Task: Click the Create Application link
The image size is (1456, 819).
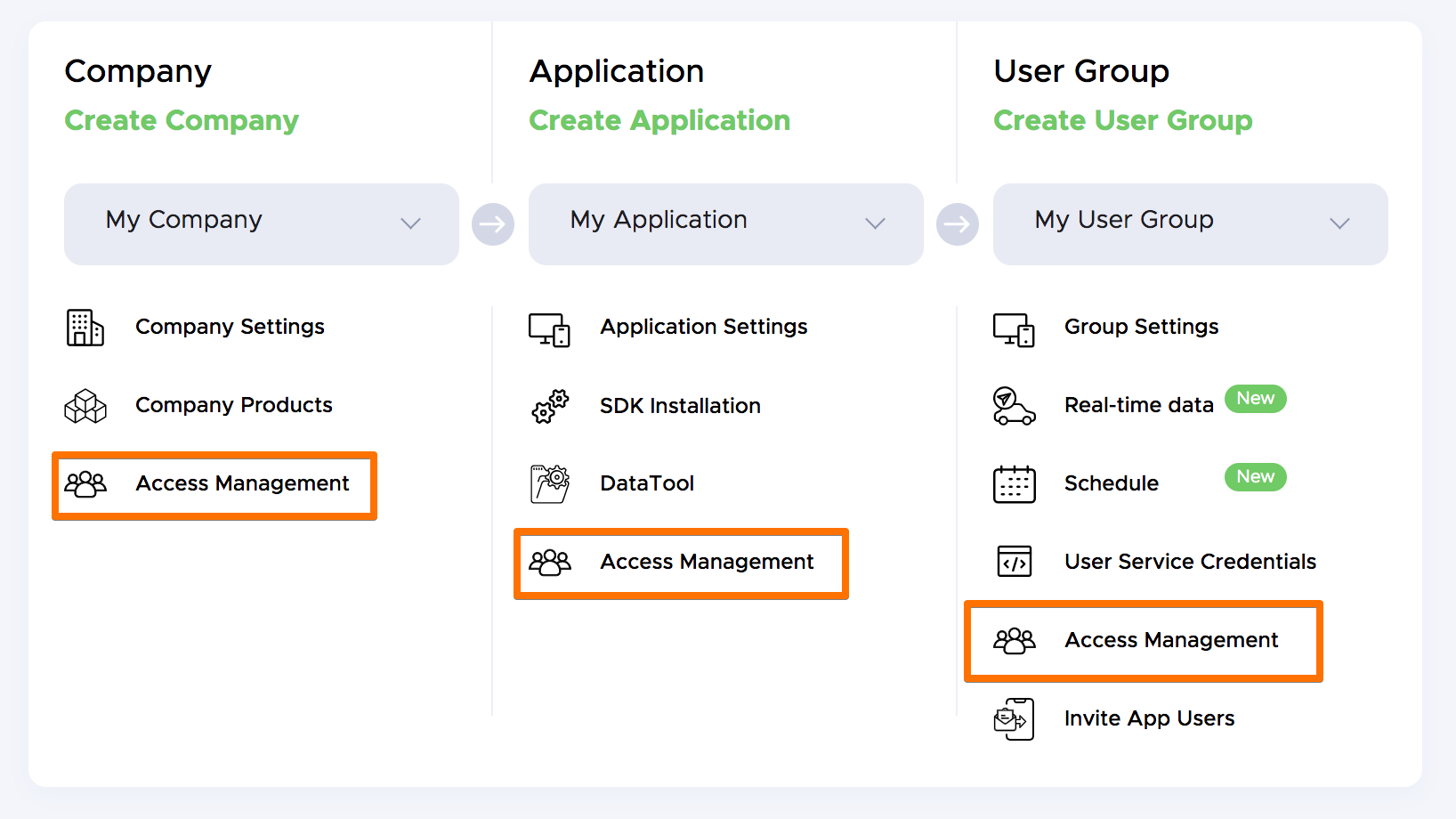Action: pyautogui.click(x=659, y=120)
